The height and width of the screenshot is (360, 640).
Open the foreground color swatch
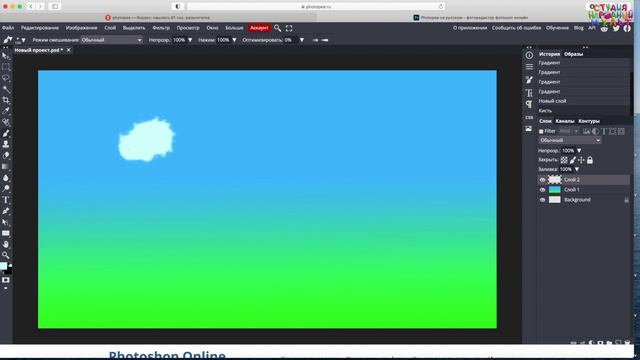point(4,266)
